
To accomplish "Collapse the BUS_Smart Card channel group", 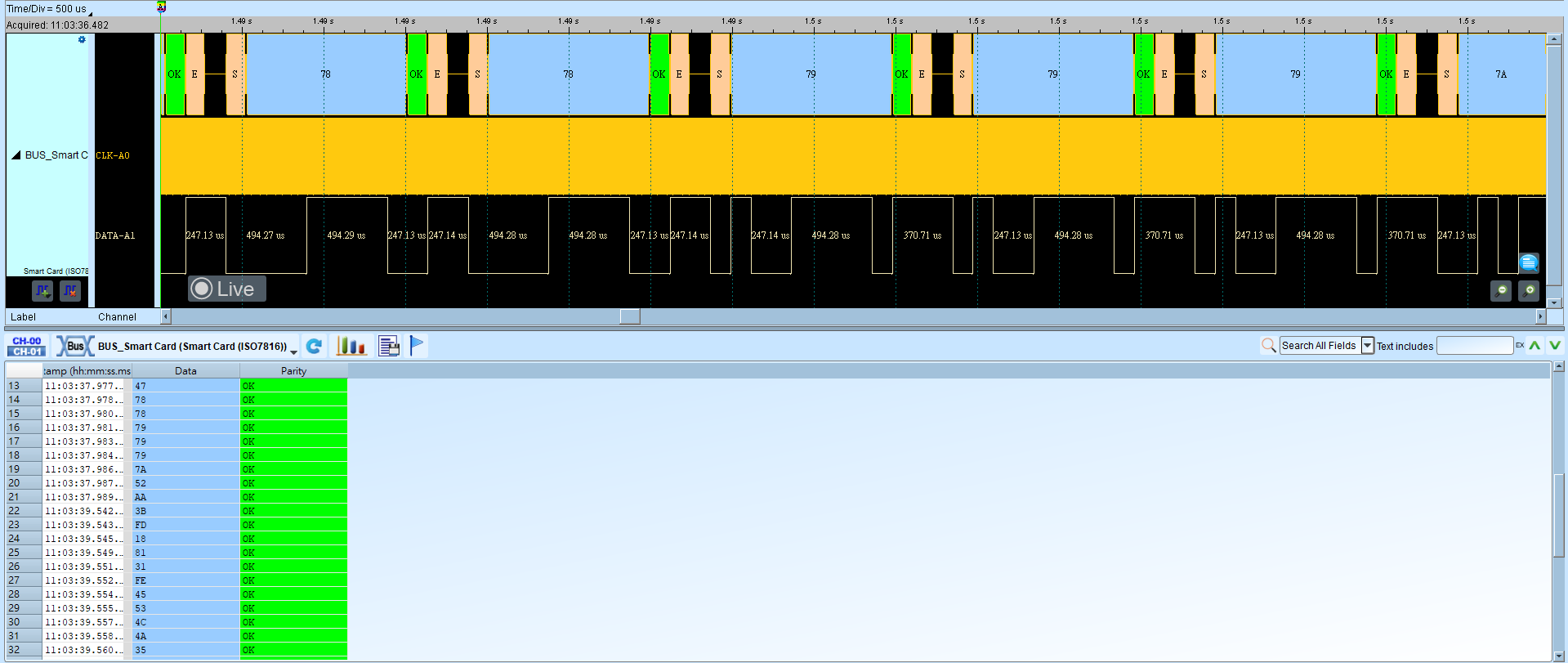I will coord(16,155).
